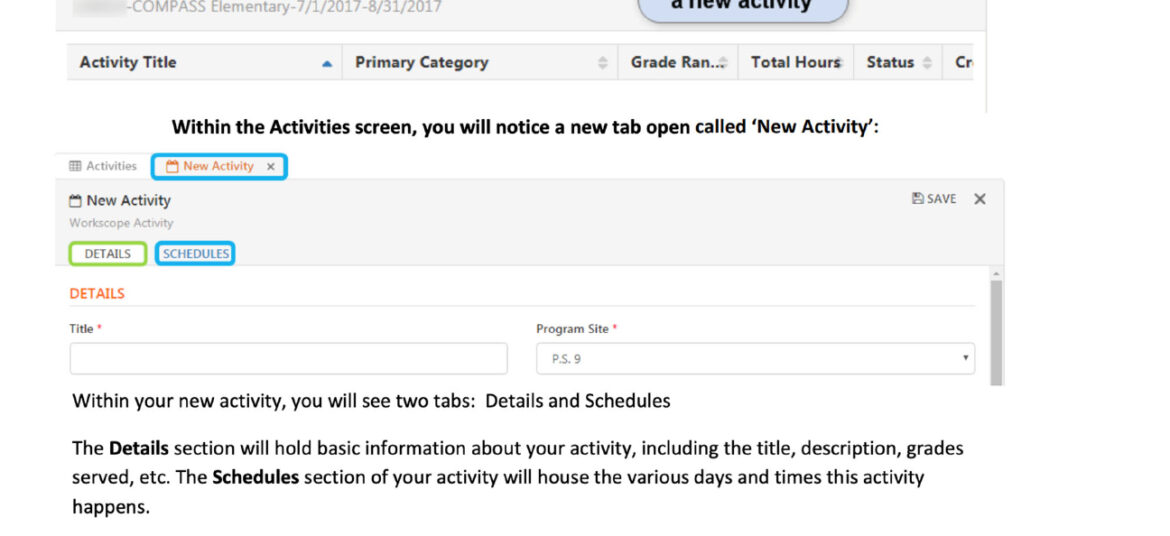Focus the Title input field
1170x536 pixels.
288,358
